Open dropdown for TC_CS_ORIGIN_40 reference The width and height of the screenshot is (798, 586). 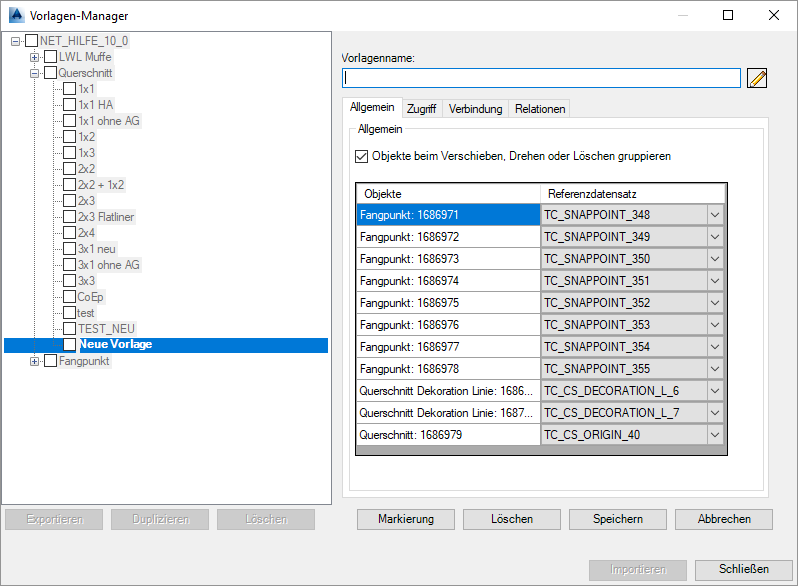click(x=714, y=435)
